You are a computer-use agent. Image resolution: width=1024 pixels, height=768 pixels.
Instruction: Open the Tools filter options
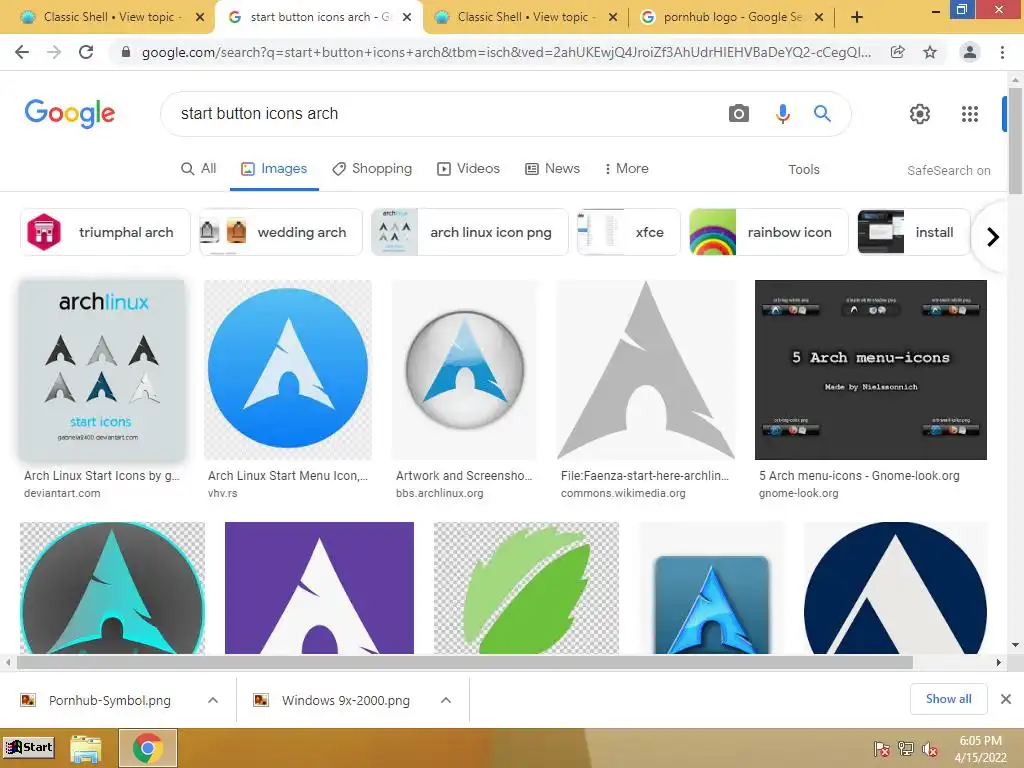[x=803, y=169]
